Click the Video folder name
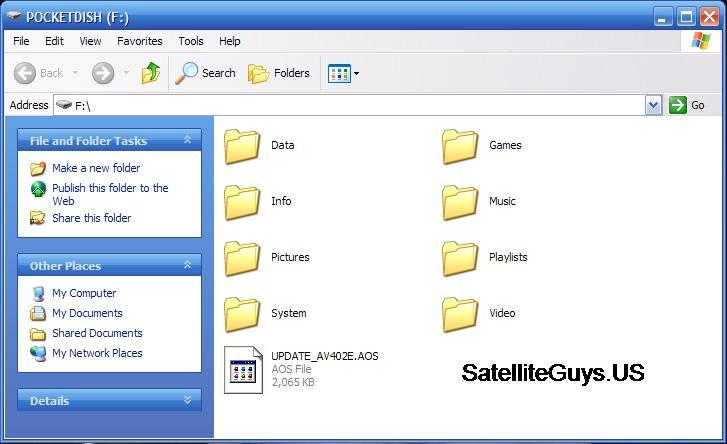727x444 pixels. click(x=502, y=313)
